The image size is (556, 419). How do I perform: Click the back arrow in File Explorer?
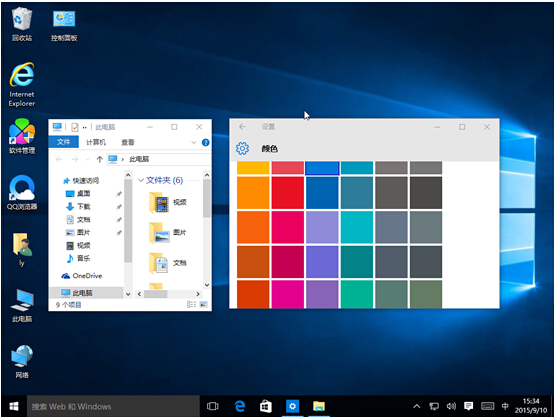tap(59, 159)
